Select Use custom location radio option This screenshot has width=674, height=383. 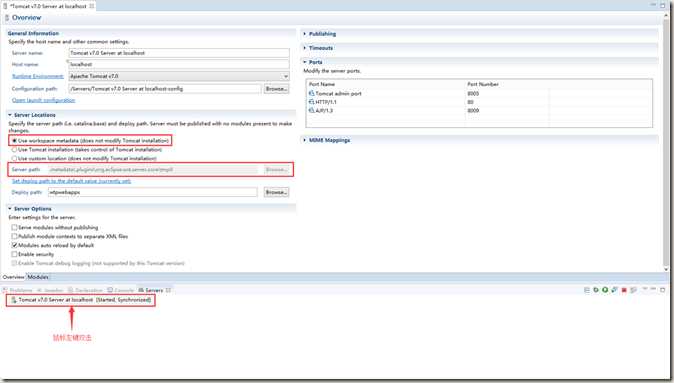[15, 159]
